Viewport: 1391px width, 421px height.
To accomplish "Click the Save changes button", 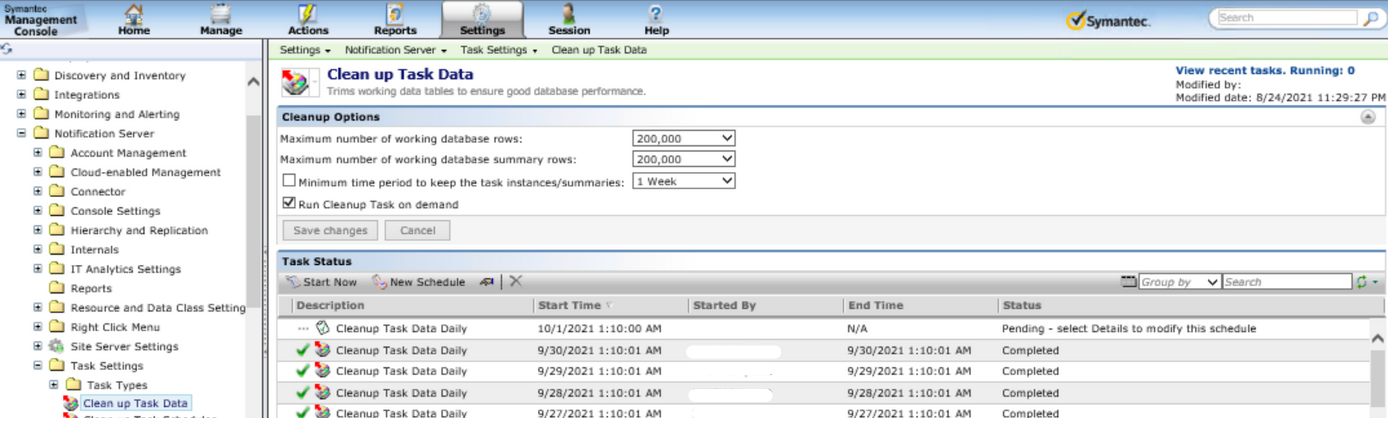I will click(330, 230).
